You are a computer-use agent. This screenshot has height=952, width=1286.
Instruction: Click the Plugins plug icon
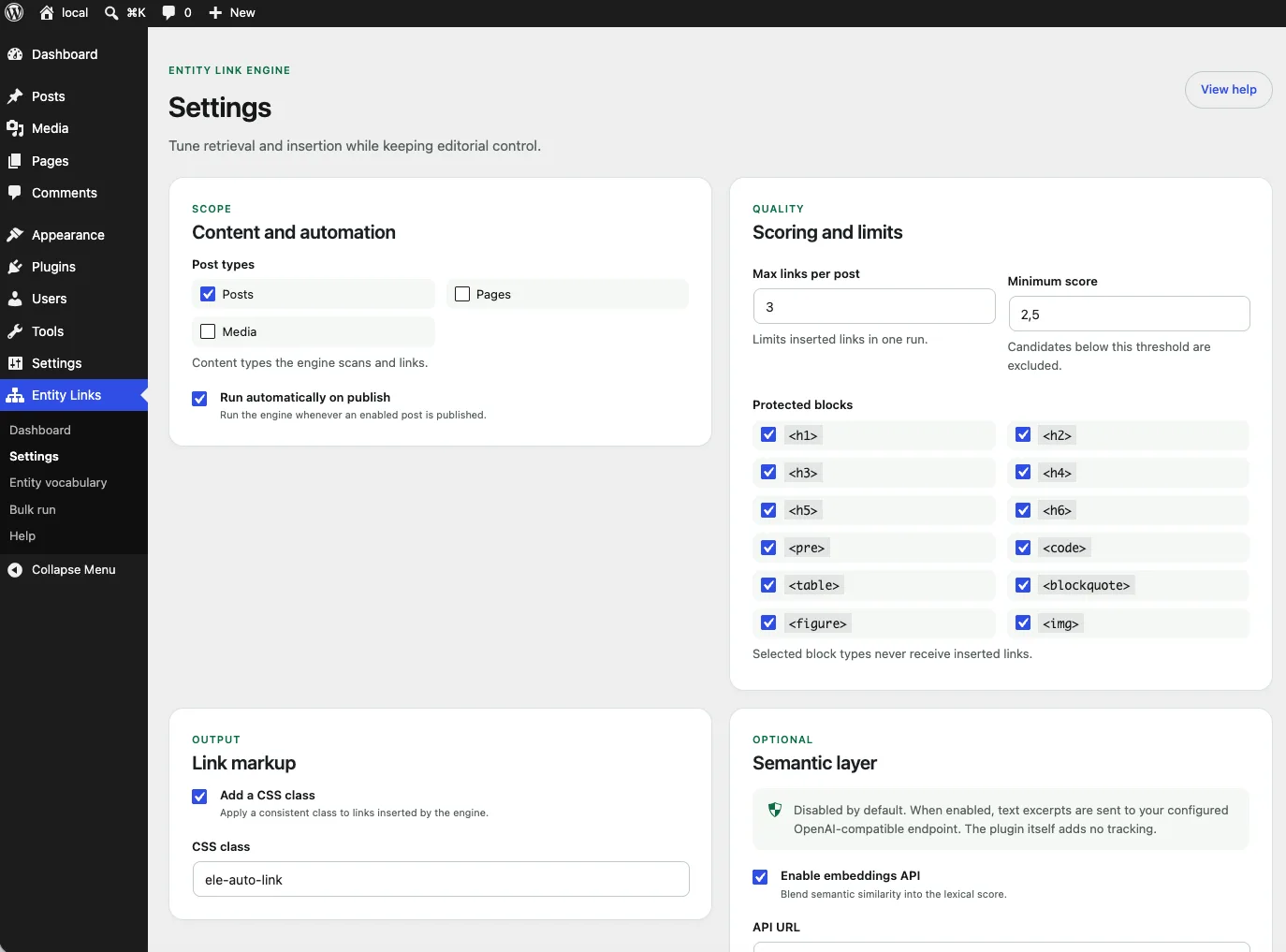(15, 267)
